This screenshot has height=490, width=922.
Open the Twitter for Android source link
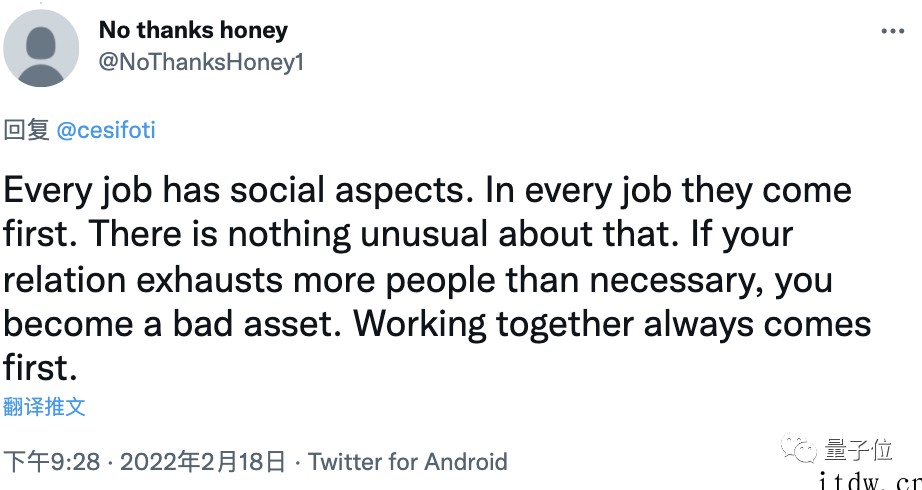coord(407,462)
